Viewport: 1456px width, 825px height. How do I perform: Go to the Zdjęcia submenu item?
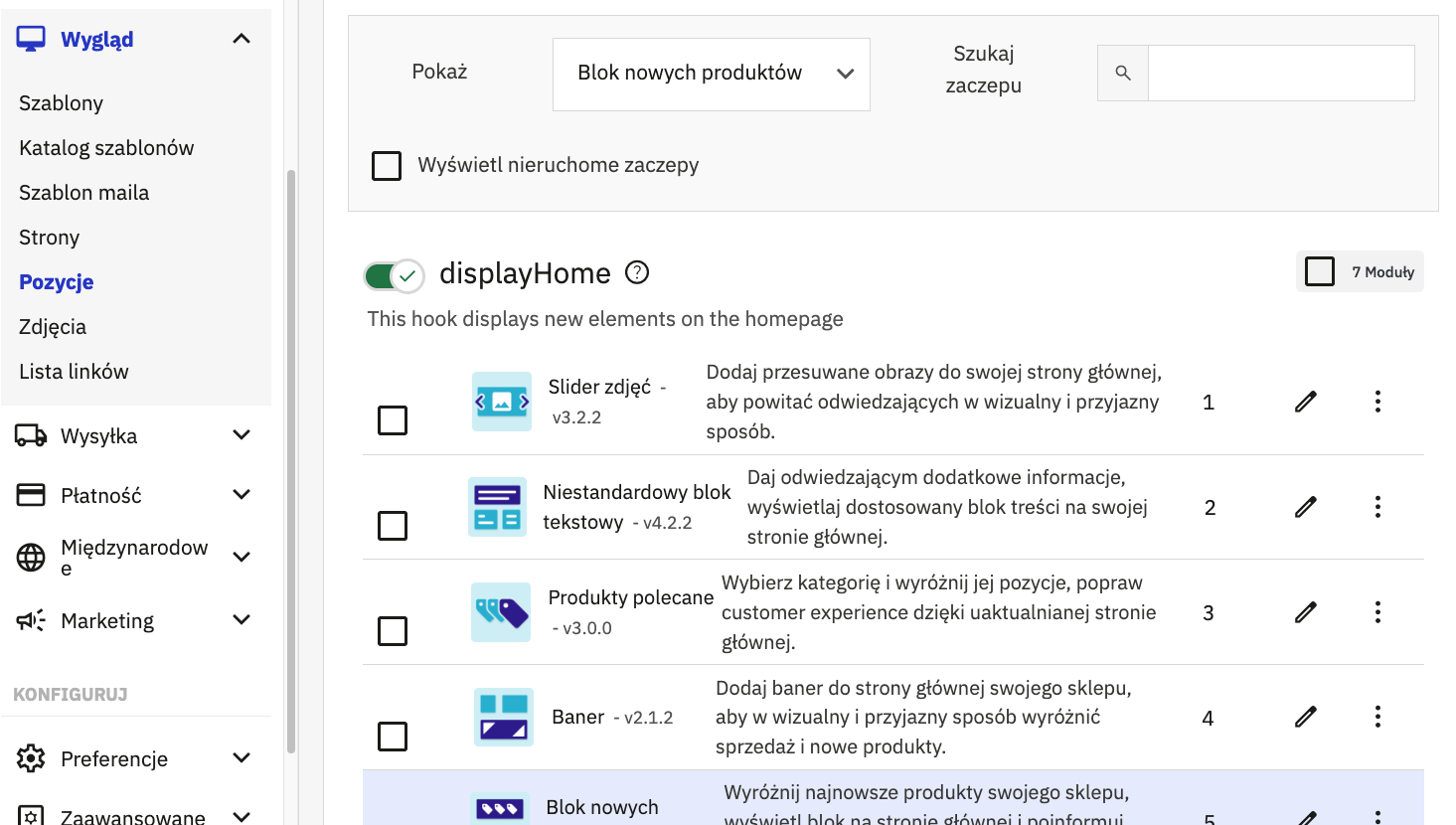(53, 327)
